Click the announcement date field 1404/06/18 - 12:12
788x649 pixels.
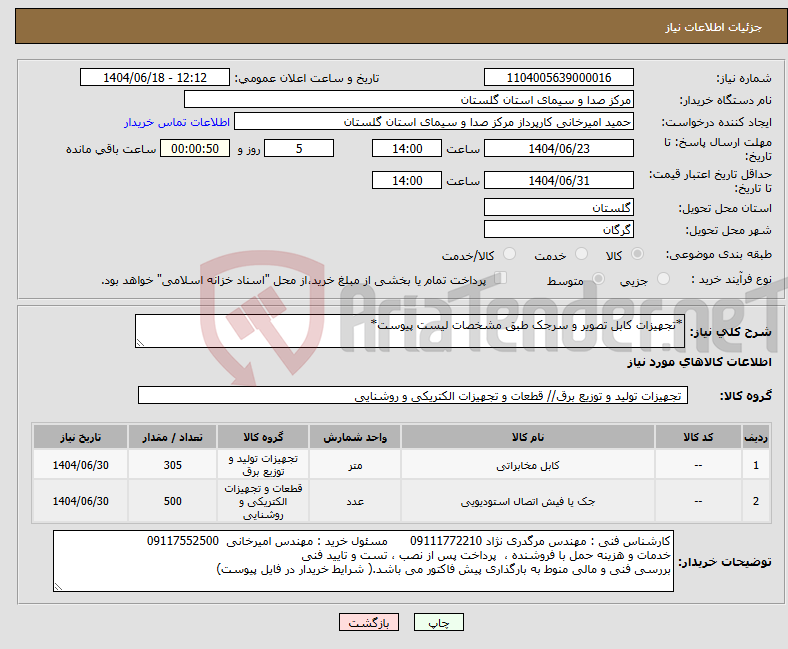tap(155, 77)
